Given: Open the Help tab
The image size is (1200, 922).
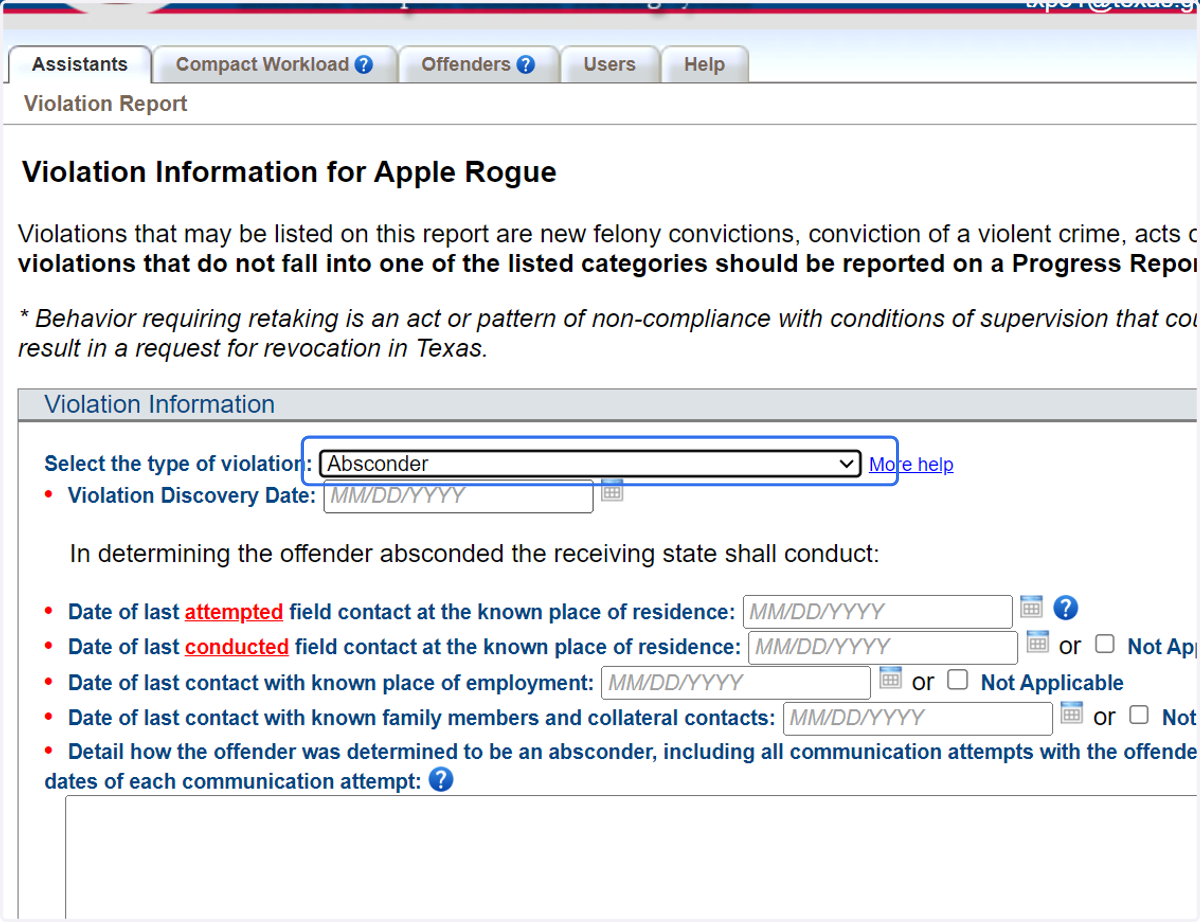Looking at the screenshot, I should click(x=704, y=64).
